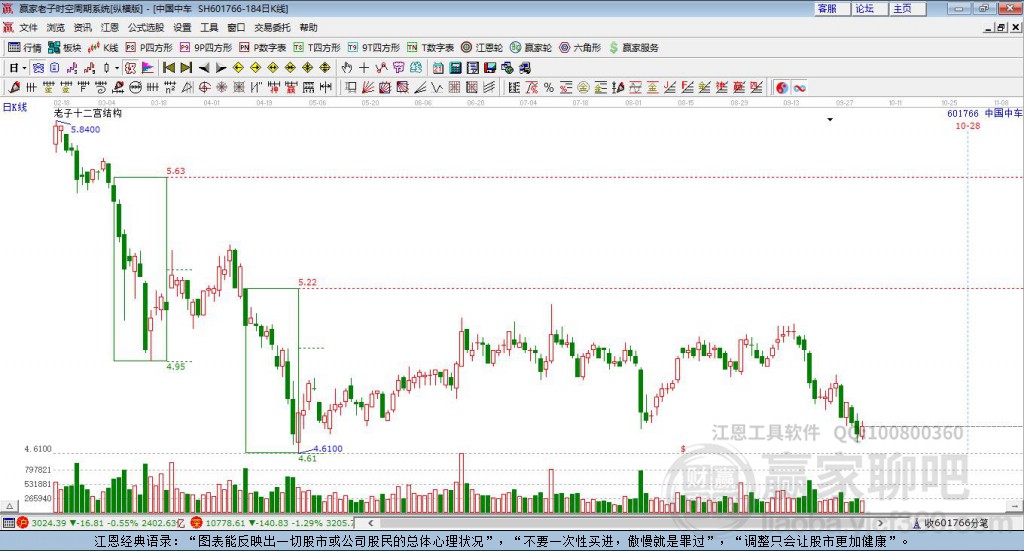Image resolution: width=1024 pixels, height=551 pixels.
Task: Click the 5.63 price level label
Action: [x=176, y=171]
